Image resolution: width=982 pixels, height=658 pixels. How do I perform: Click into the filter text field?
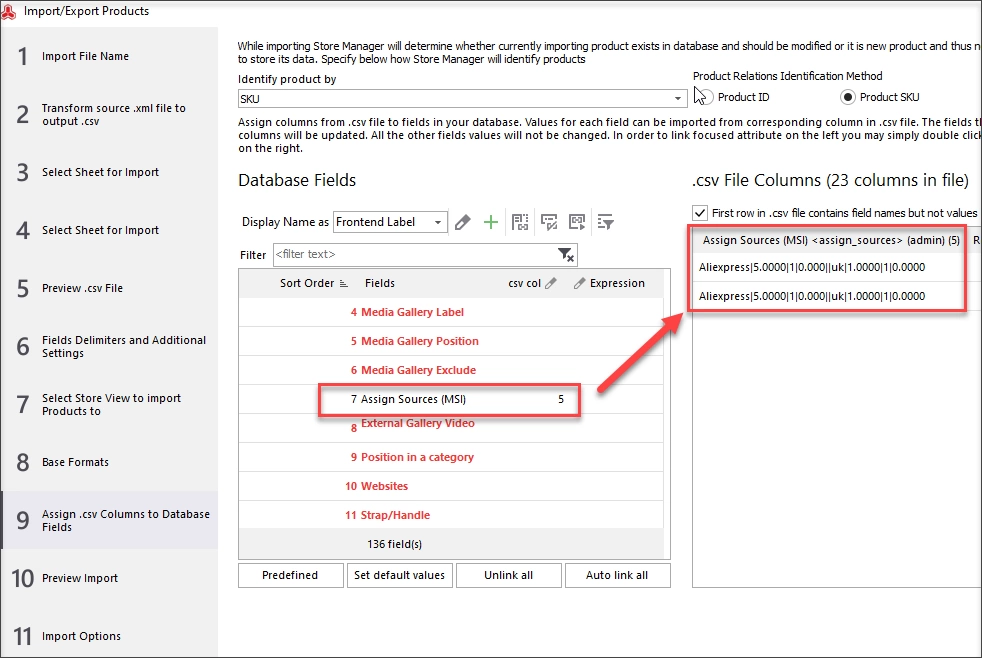click(415, 254)
